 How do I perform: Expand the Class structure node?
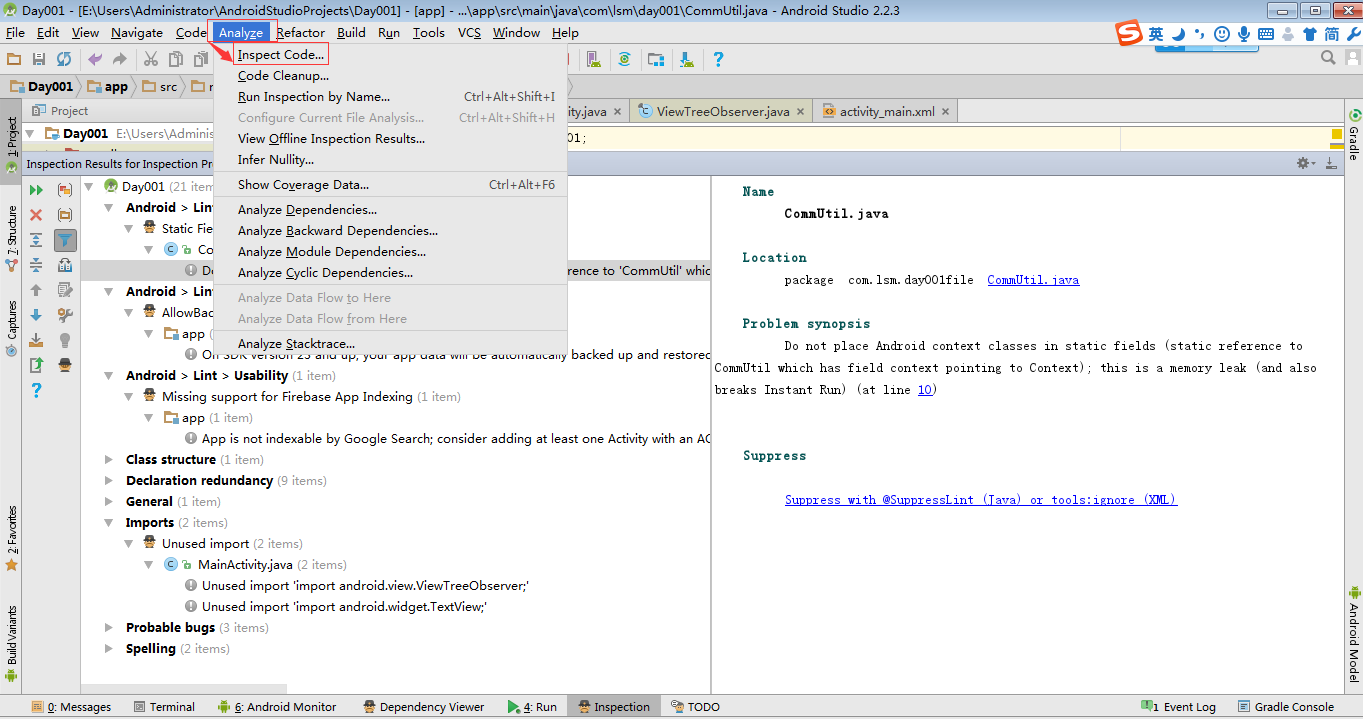[109, 460]
